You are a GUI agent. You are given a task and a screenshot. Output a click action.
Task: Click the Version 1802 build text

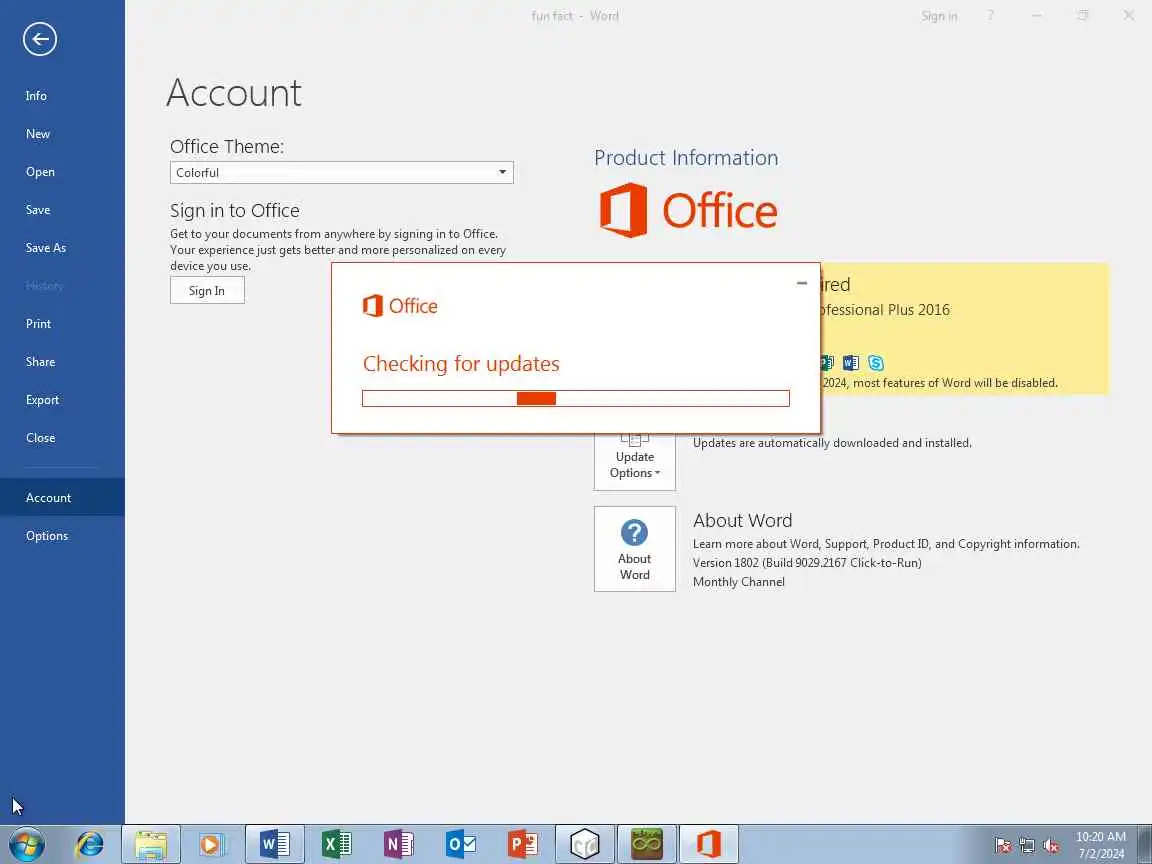807,563
